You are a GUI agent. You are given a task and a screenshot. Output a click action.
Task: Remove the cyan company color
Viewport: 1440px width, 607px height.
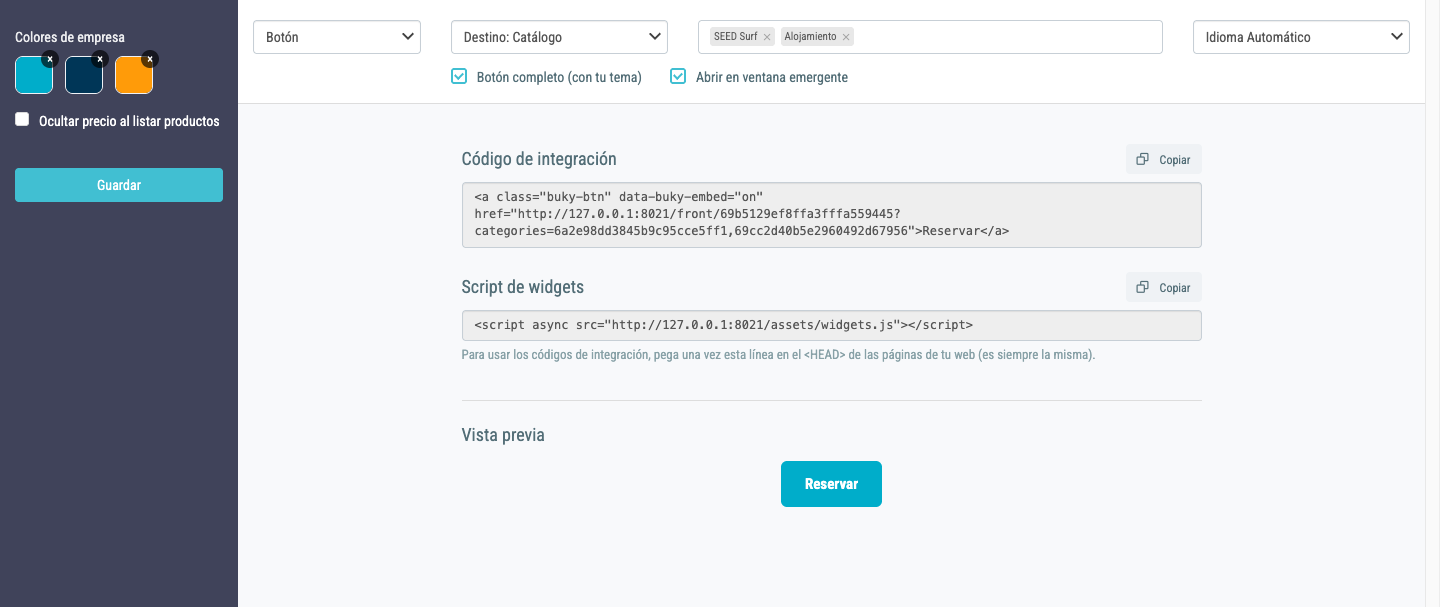coord(49,59)
